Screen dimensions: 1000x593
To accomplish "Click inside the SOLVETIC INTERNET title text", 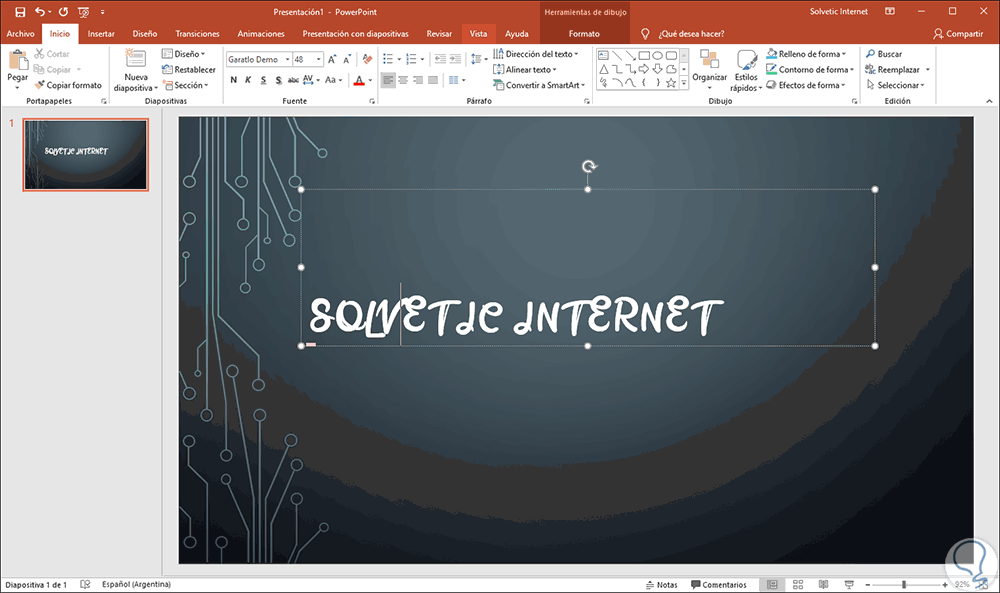I will tap(515, 316).
